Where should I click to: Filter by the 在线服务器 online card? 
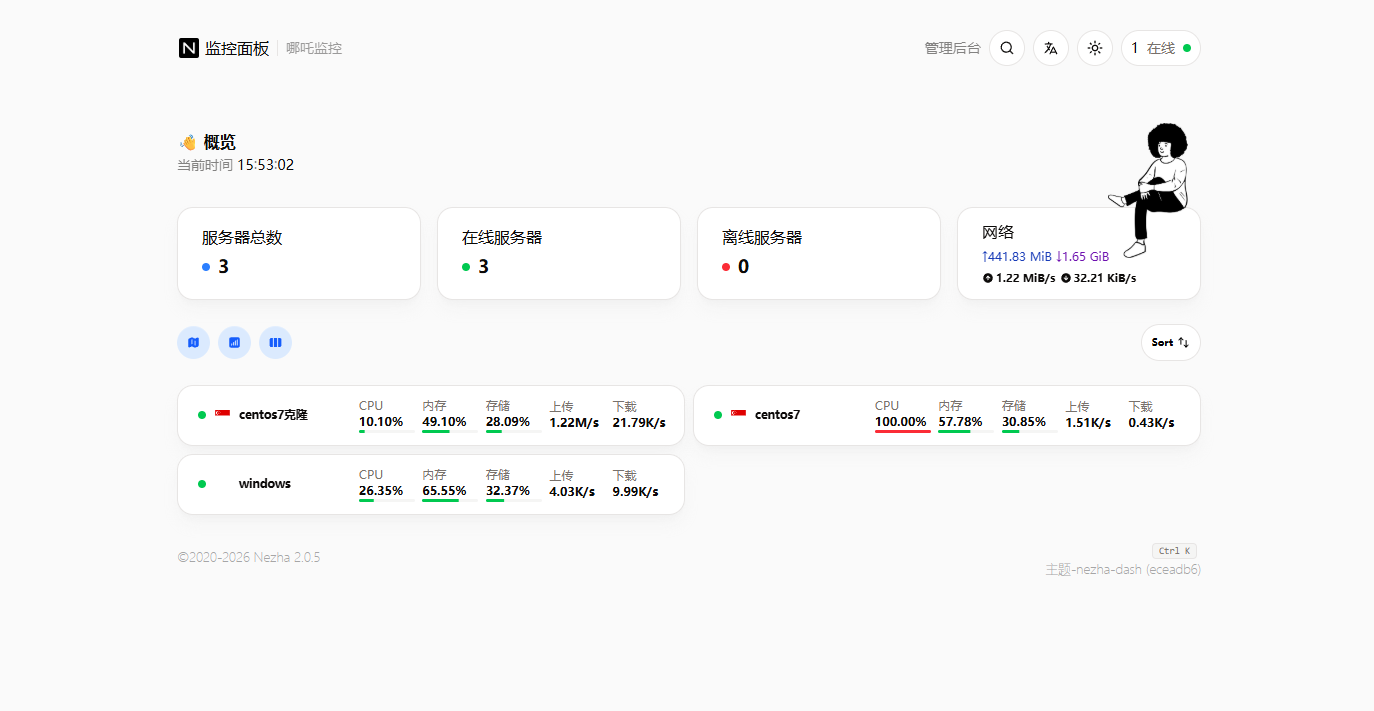[x=558, y=253]
